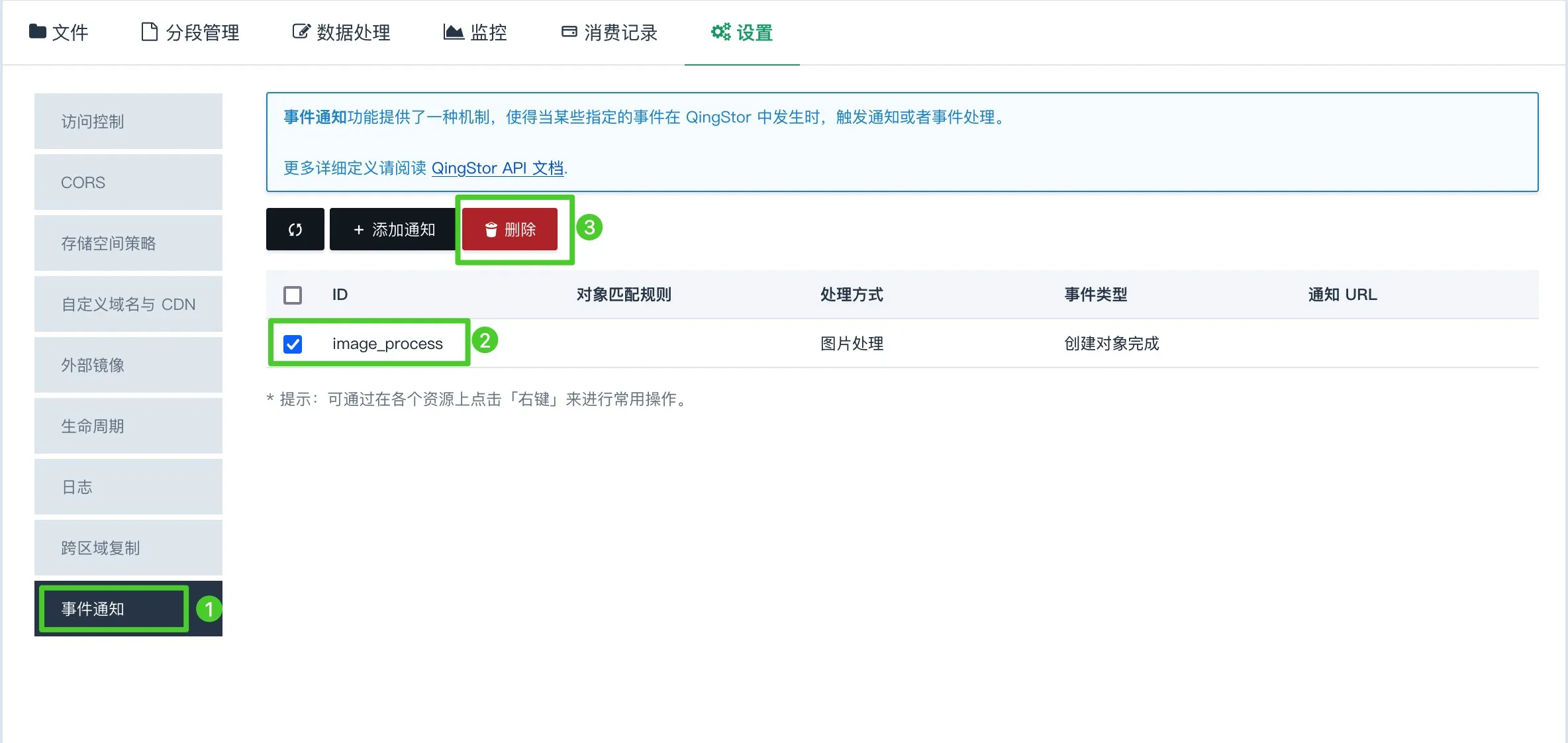Toggle the select-all checkbox in table header
The height and width of the screenshot is (743, 1568).
pos(292,295)
